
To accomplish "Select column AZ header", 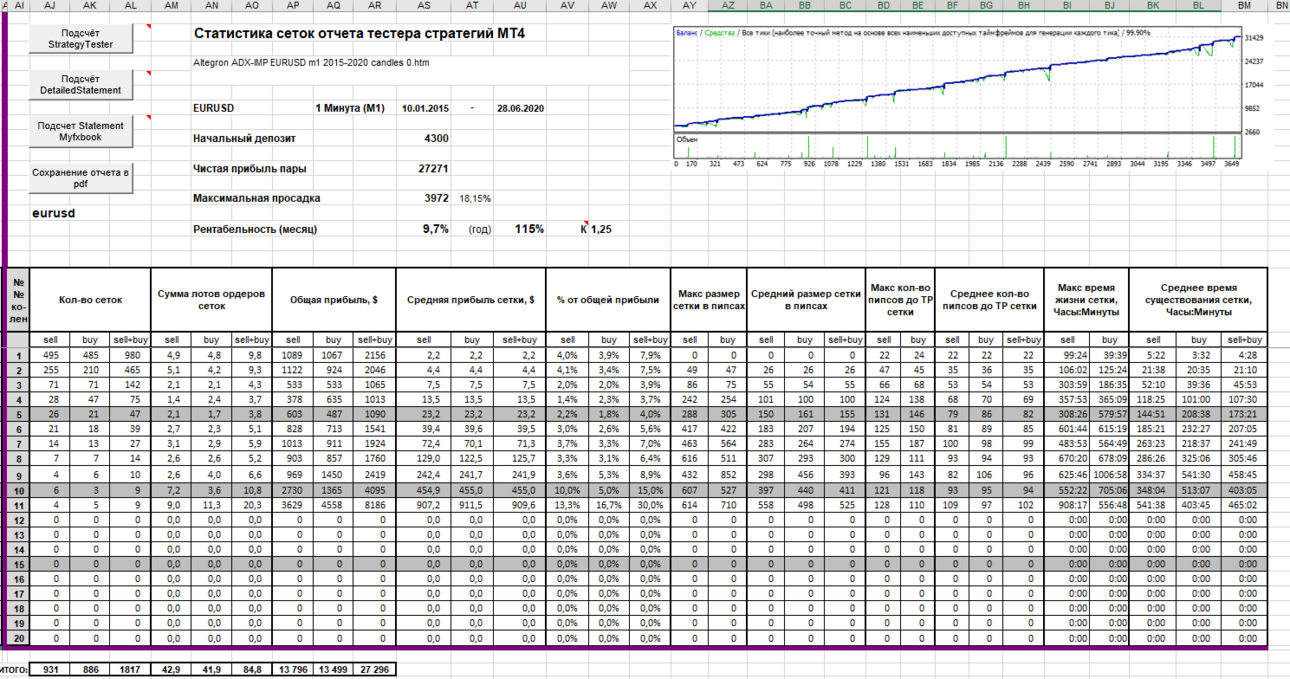I will [728, 6].
